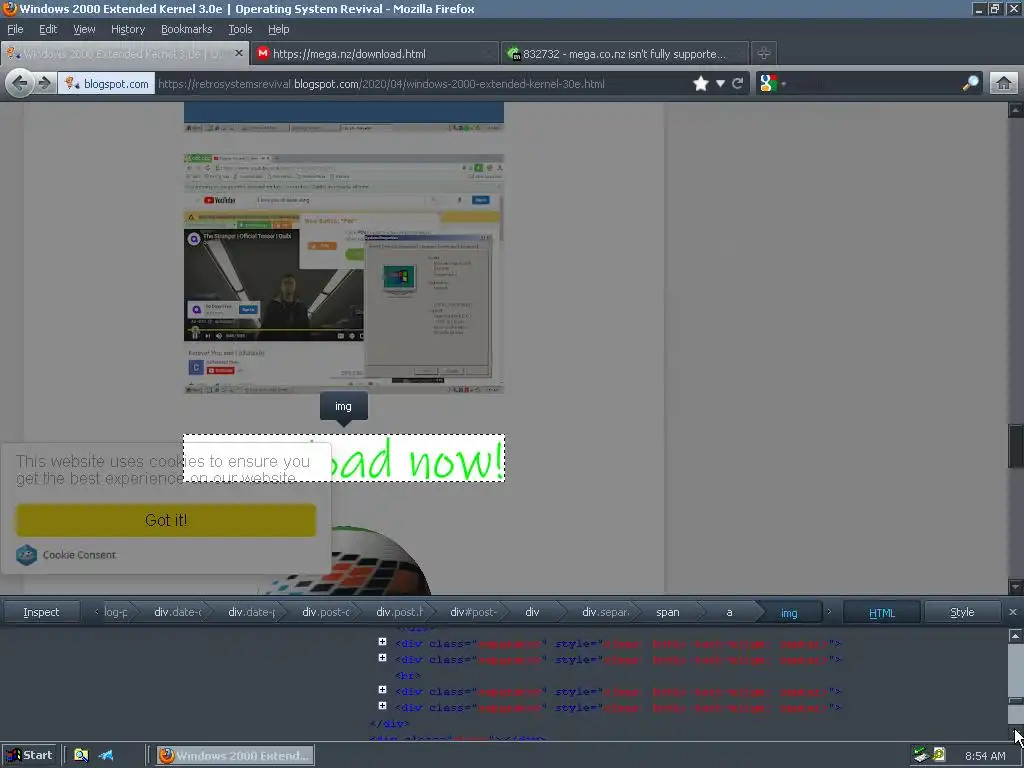Select the span breadcrumb
This screenshot has height=768, width=1024.
click(667, 612)
